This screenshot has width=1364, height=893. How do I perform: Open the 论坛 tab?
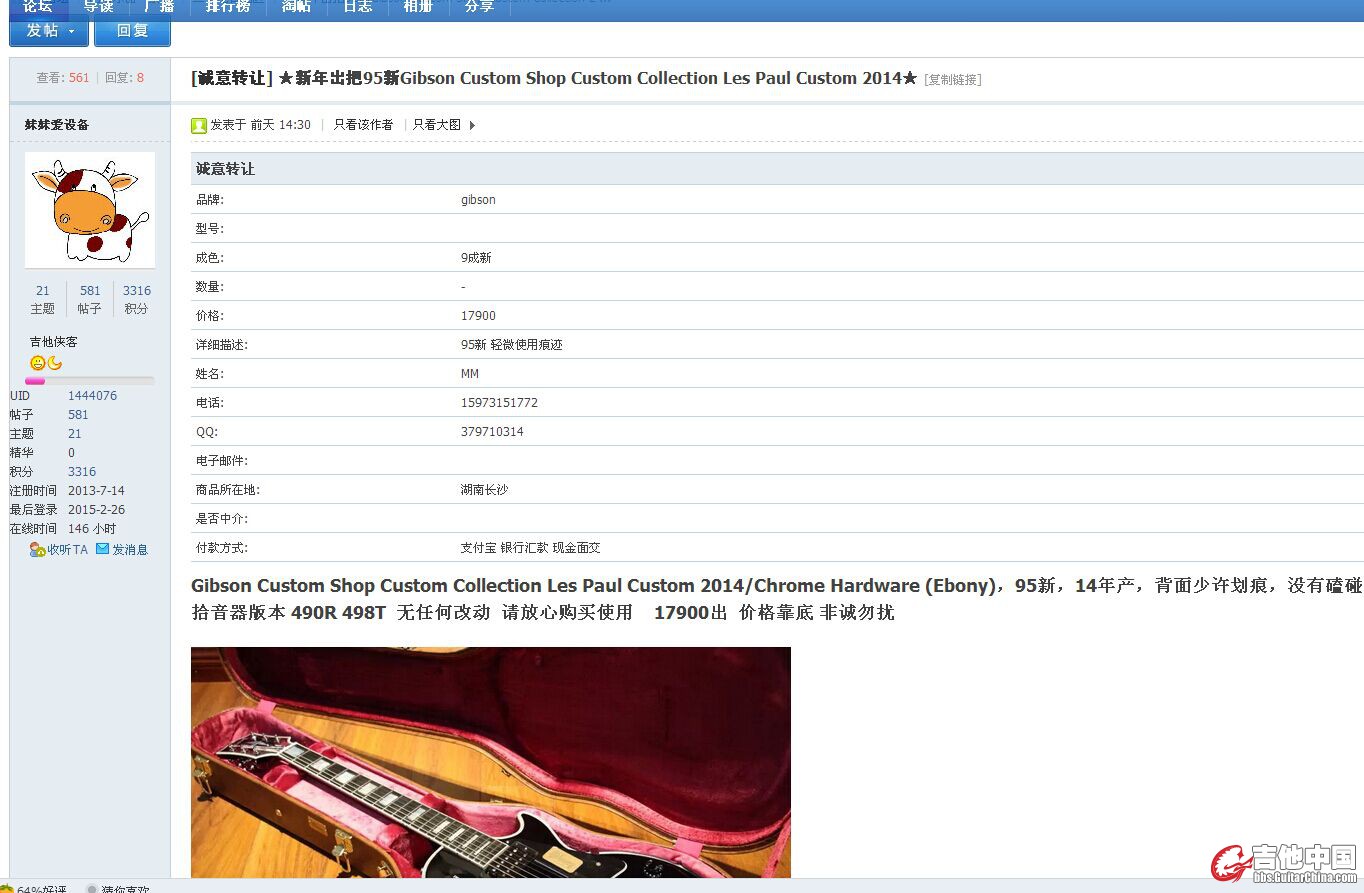tap(38, 6)
